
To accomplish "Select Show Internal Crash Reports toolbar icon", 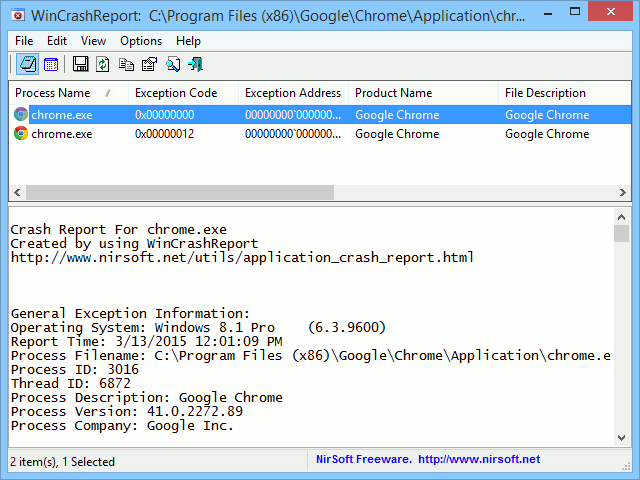I will [27, 64].
